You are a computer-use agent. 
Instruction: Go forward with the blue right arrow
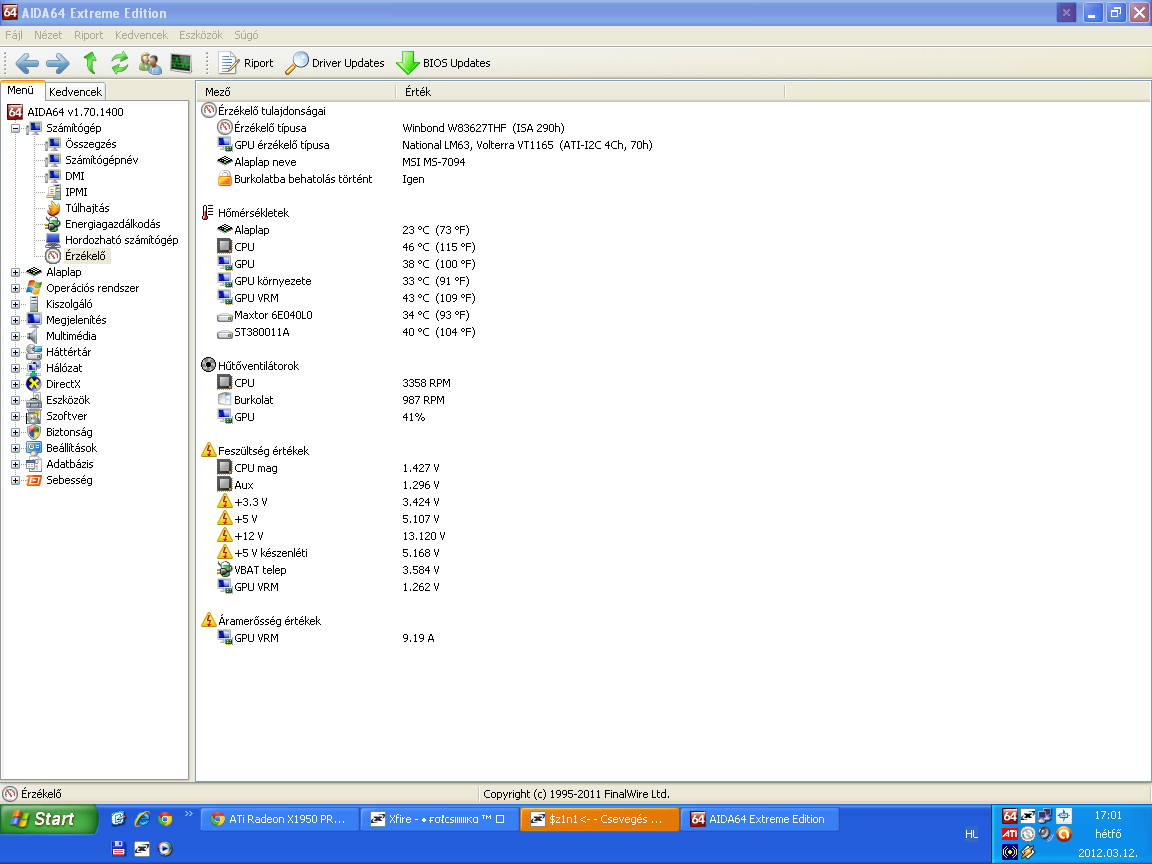point(57,63)
